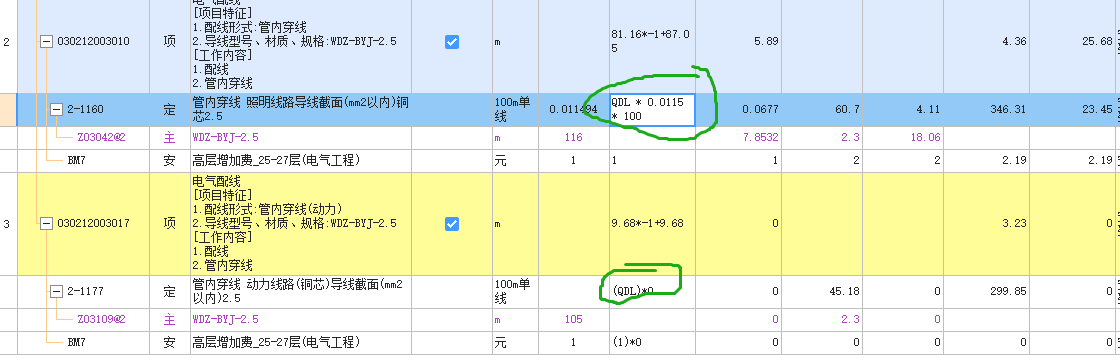The width and height of the screenshot is (1120, 364).
Task: Select material code Z03109@2
Action: (101, 319)
